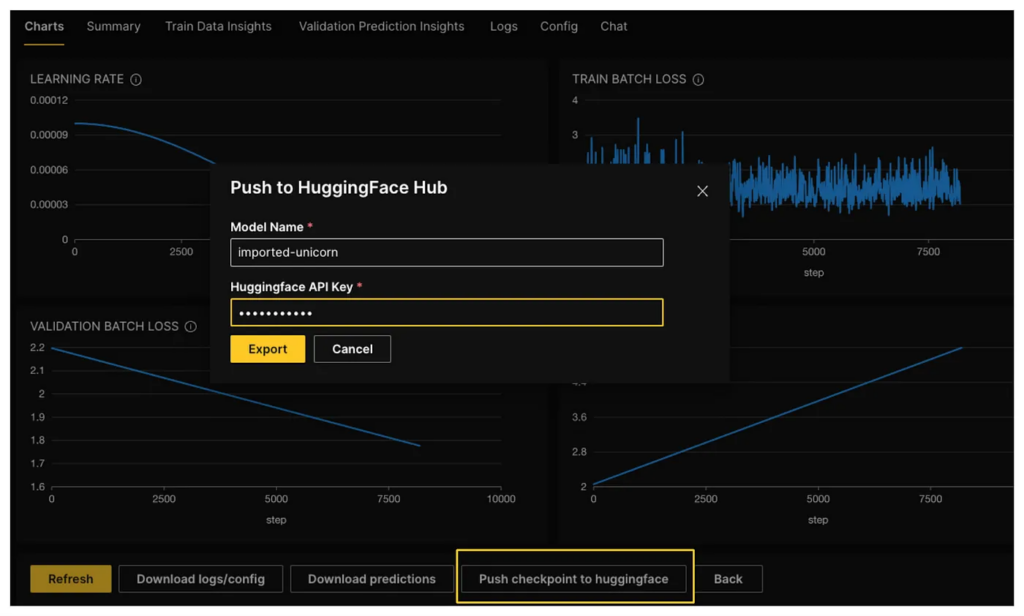Viewport: 1024px width, 616px height.
Task: Cancel the HuggingFace push dialog
Action: [x=352, y=349]
